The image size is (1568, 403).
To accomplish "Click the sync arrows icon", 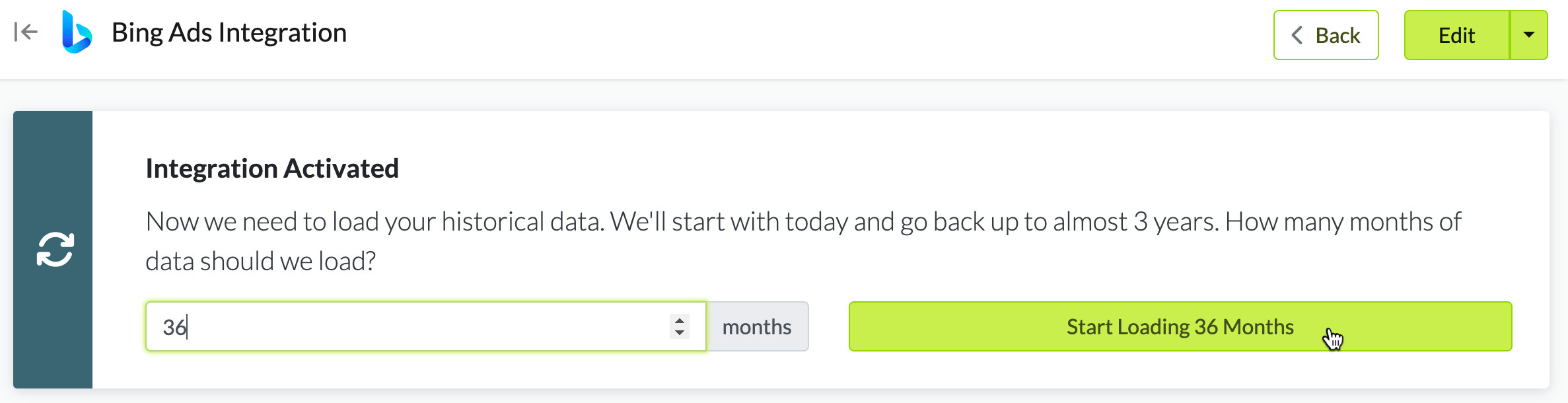I will (55, 250).
